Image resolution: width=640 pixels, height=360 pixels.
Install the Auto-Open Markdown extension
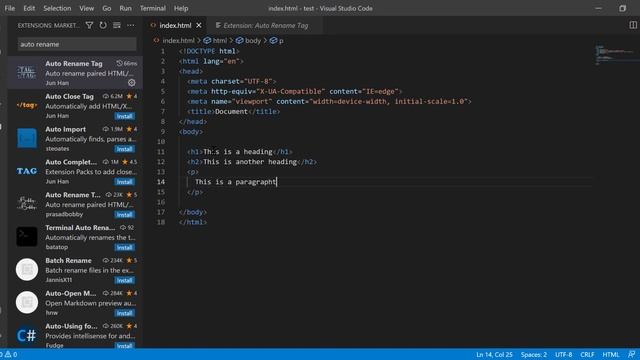pyautogui.click(x=124, y=313)
